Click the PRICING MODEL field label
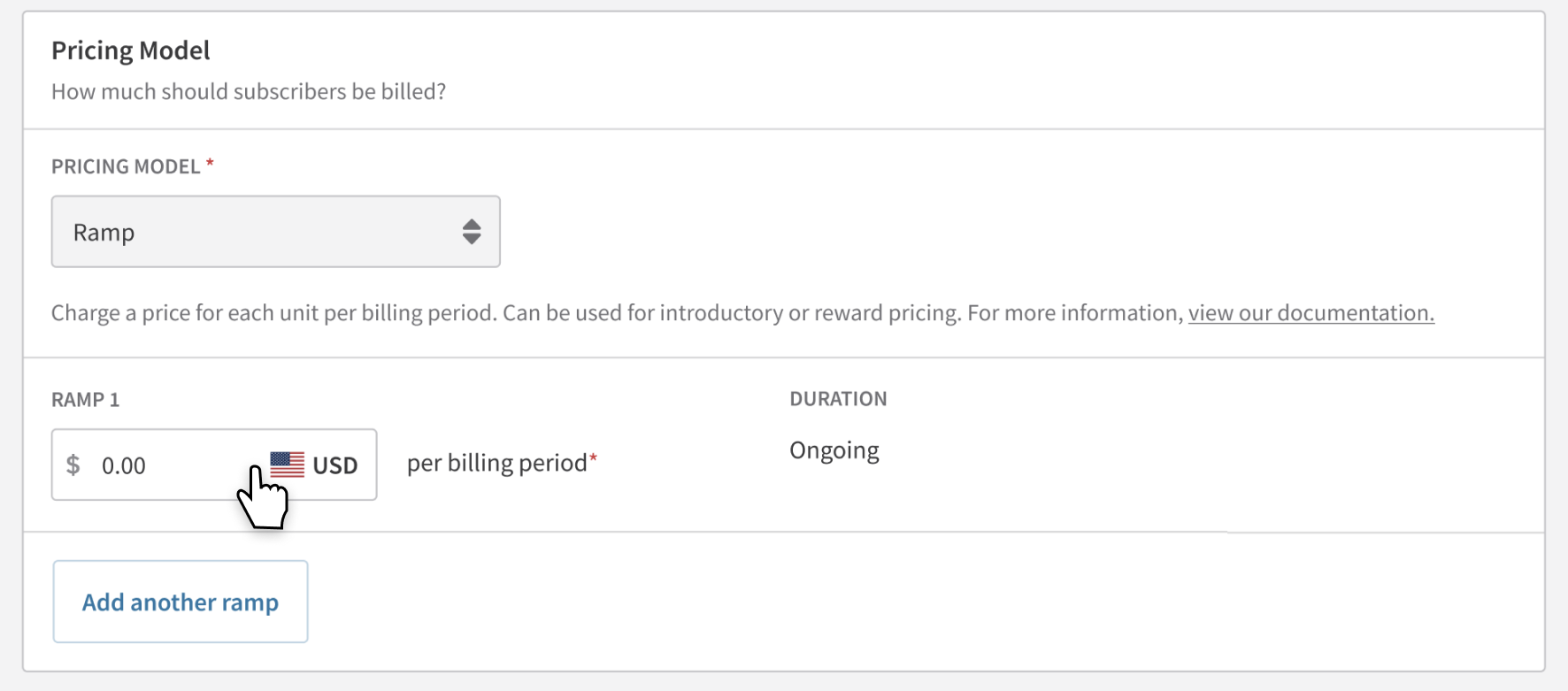Image resolution: width=1568 pixels, height=691 pixels. point(126,166)
